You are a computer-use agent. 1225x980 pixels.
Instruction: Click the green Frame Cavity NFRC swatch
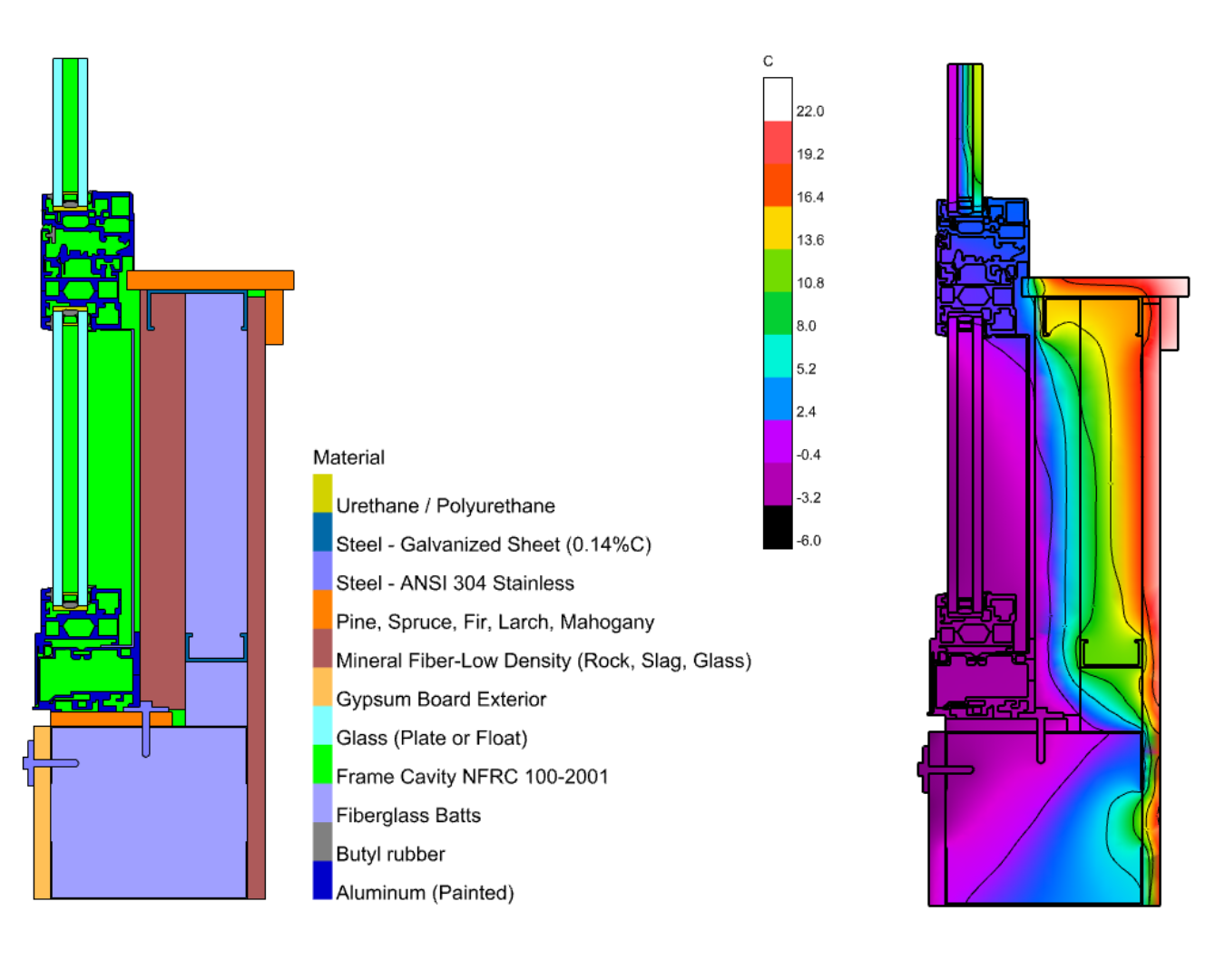[x=322, y=765]
